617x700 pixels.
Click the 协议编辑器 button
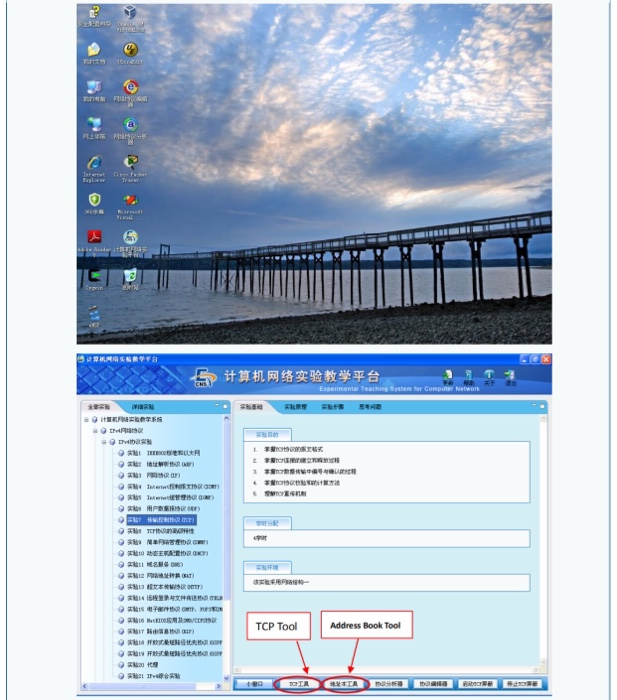tap(434, 684)
